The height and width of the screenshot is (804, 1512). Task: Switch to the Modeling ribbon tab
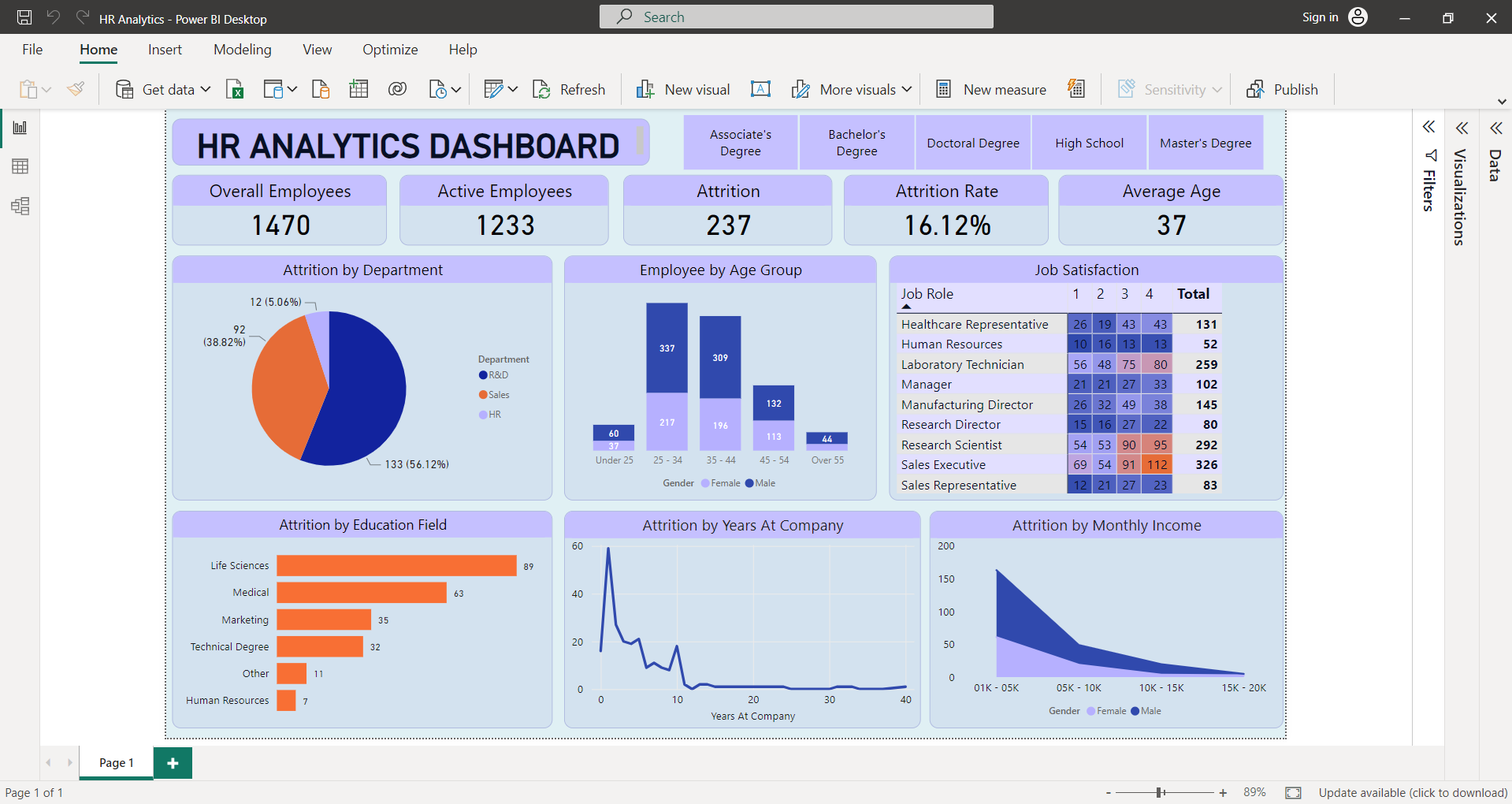click(x=242, y=49)
